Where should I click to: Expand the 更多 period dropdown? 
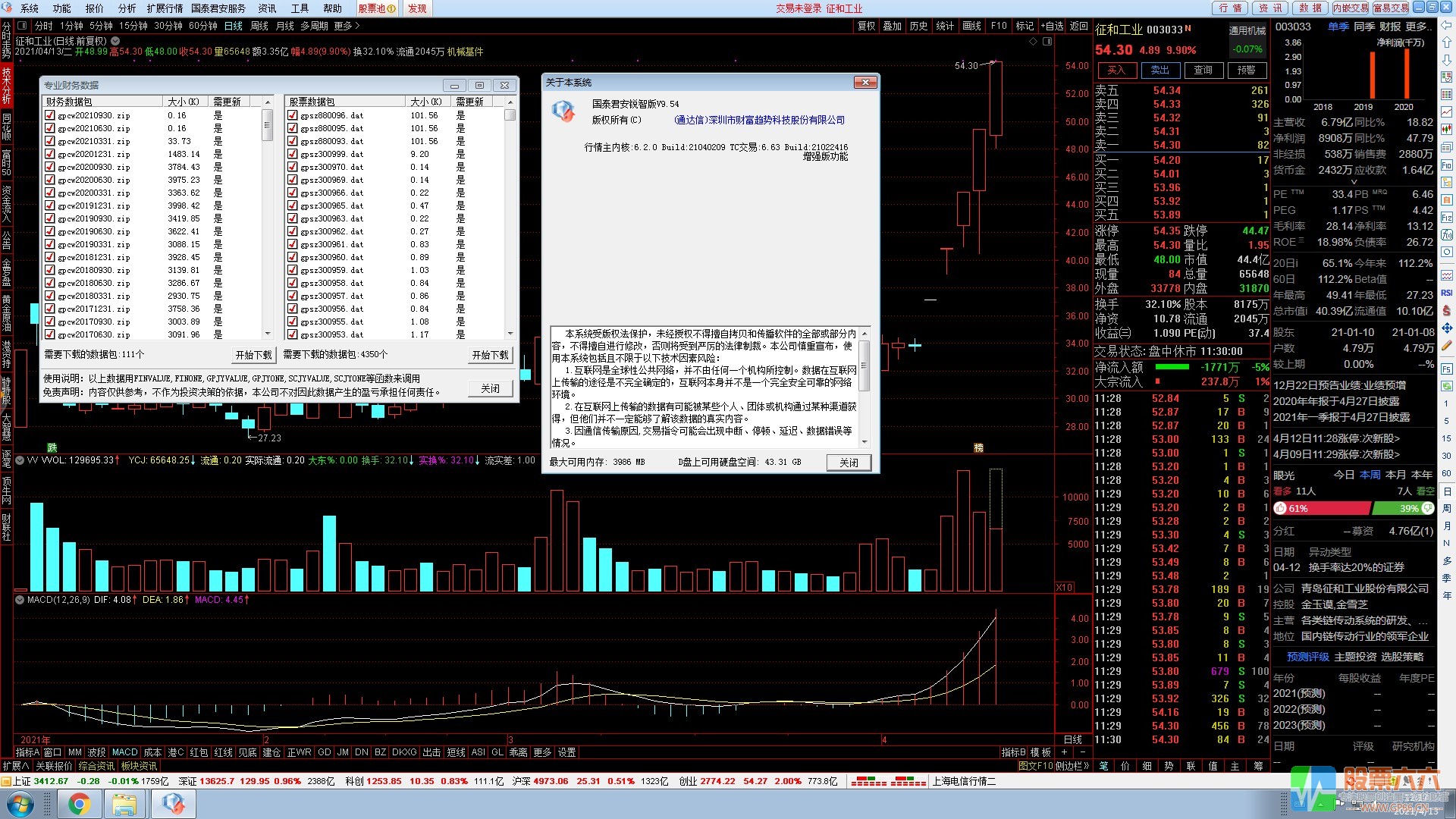[x=347, y=26]
